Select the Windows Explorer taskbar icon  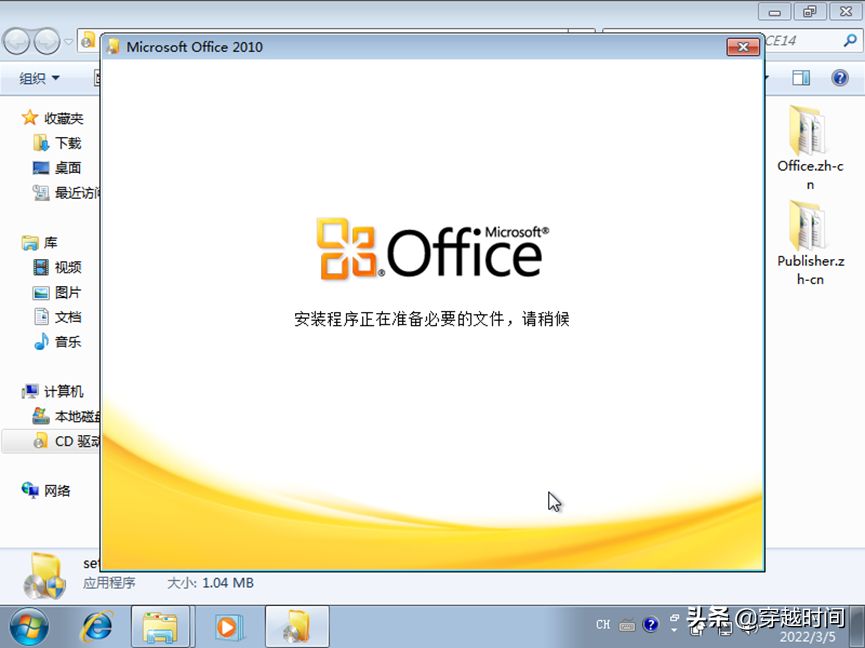(x=160, y=627)
